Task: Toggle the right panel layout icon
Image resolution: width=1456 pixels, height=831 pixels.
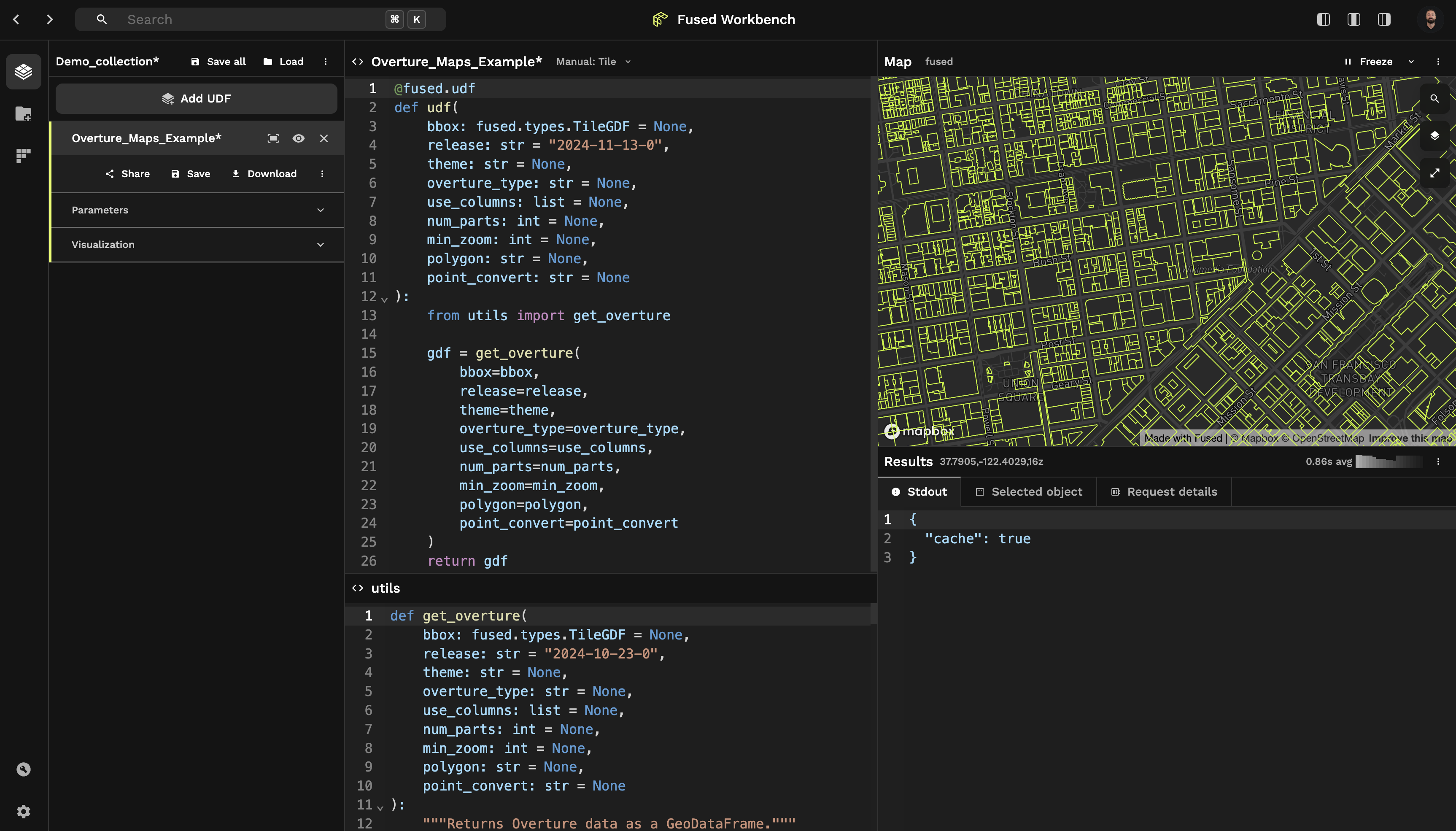Action: click(x=1383, y=19)
